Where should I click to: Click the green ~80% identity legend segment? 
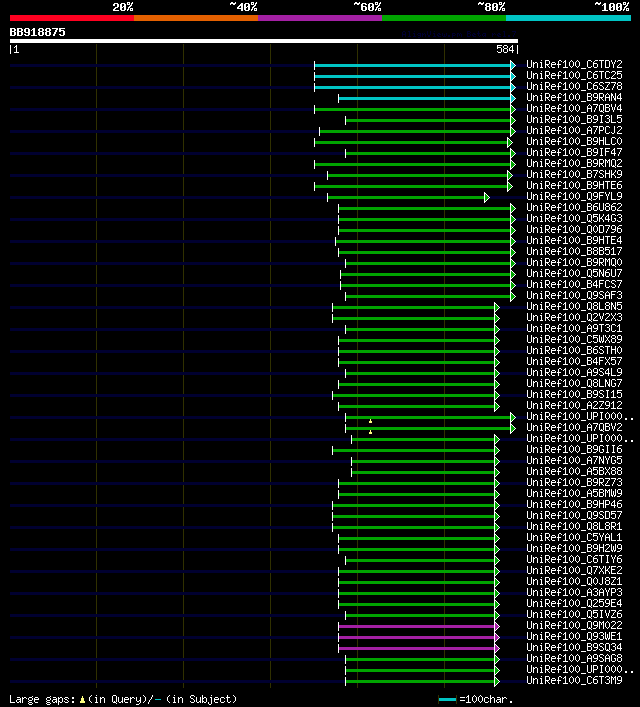point(444,18)
